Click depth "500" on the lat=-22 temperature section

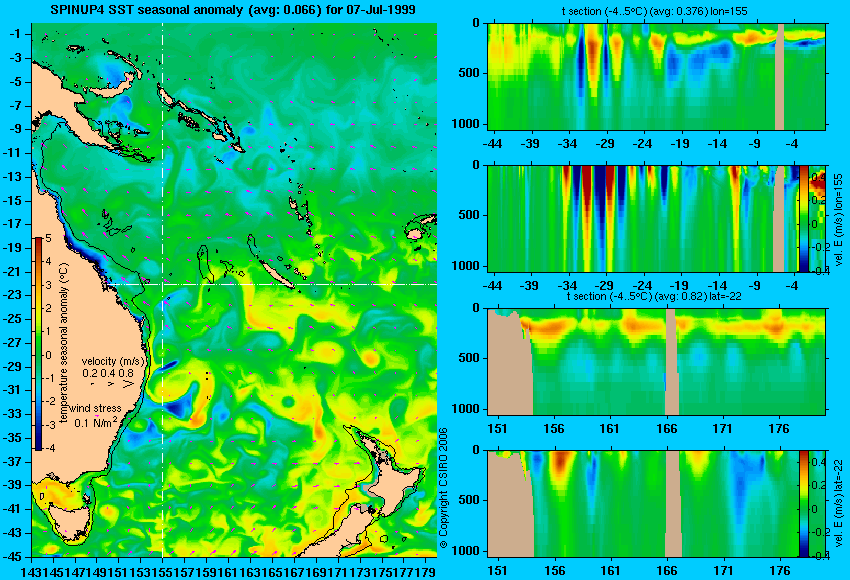(x=469, y=358)
